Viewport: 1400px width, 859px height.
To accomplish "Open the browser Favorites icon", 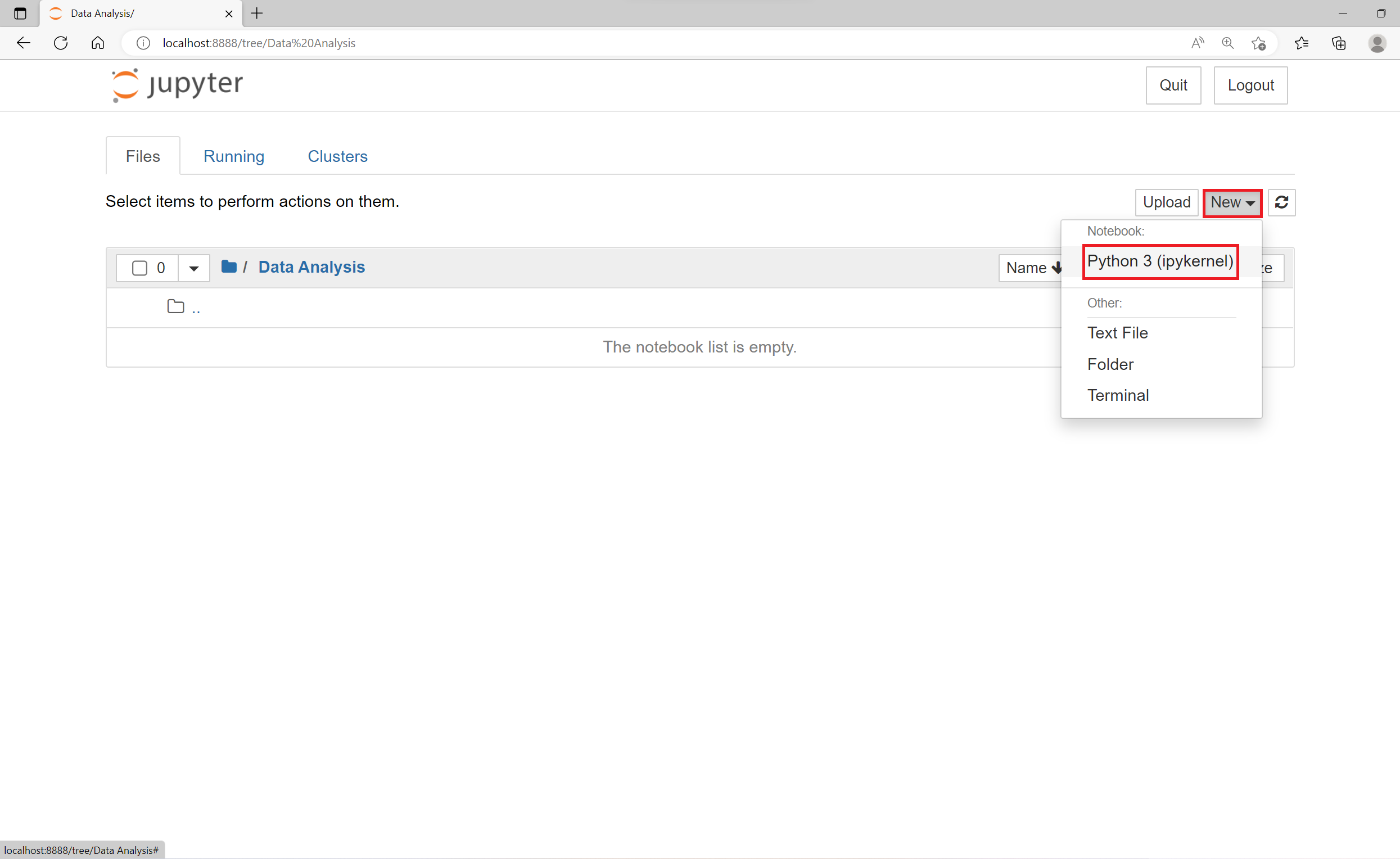I will tap(1301, 43).
